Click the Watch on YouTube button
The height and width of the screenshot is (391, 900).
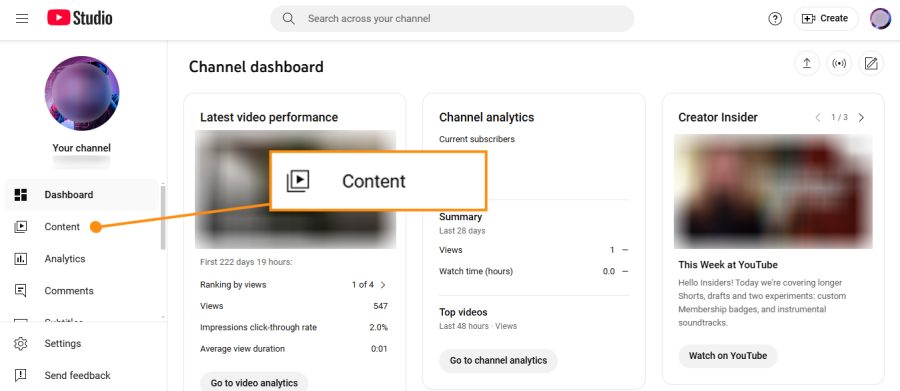click(x=728, y=356)
